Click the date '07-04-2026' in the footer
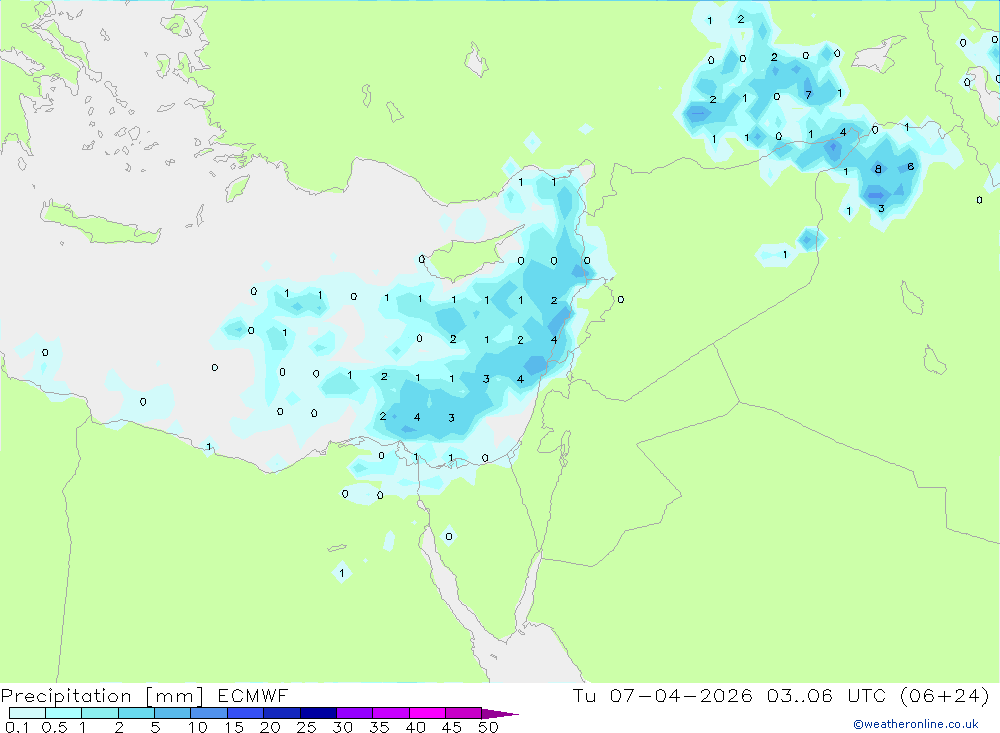The image size is (1000, 733). [x=681, y=696]
